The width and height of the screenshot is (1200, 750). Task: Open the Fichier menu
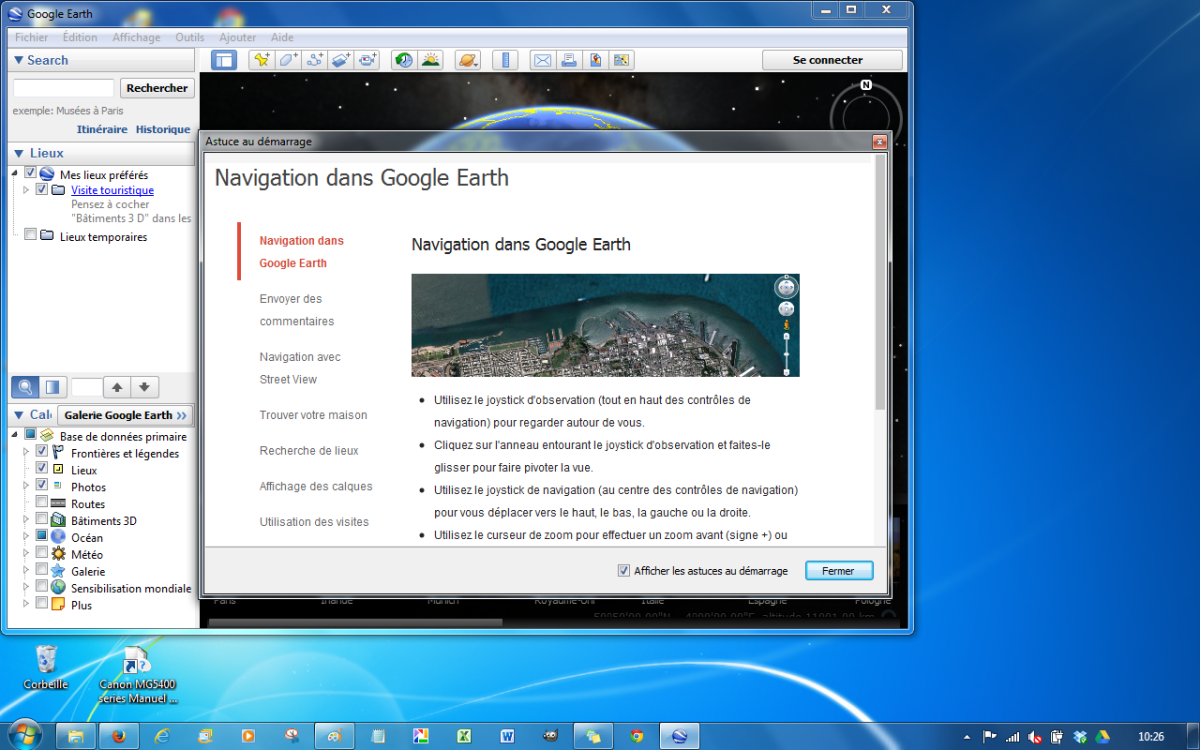pyautogui.click(x=32, y=37)
